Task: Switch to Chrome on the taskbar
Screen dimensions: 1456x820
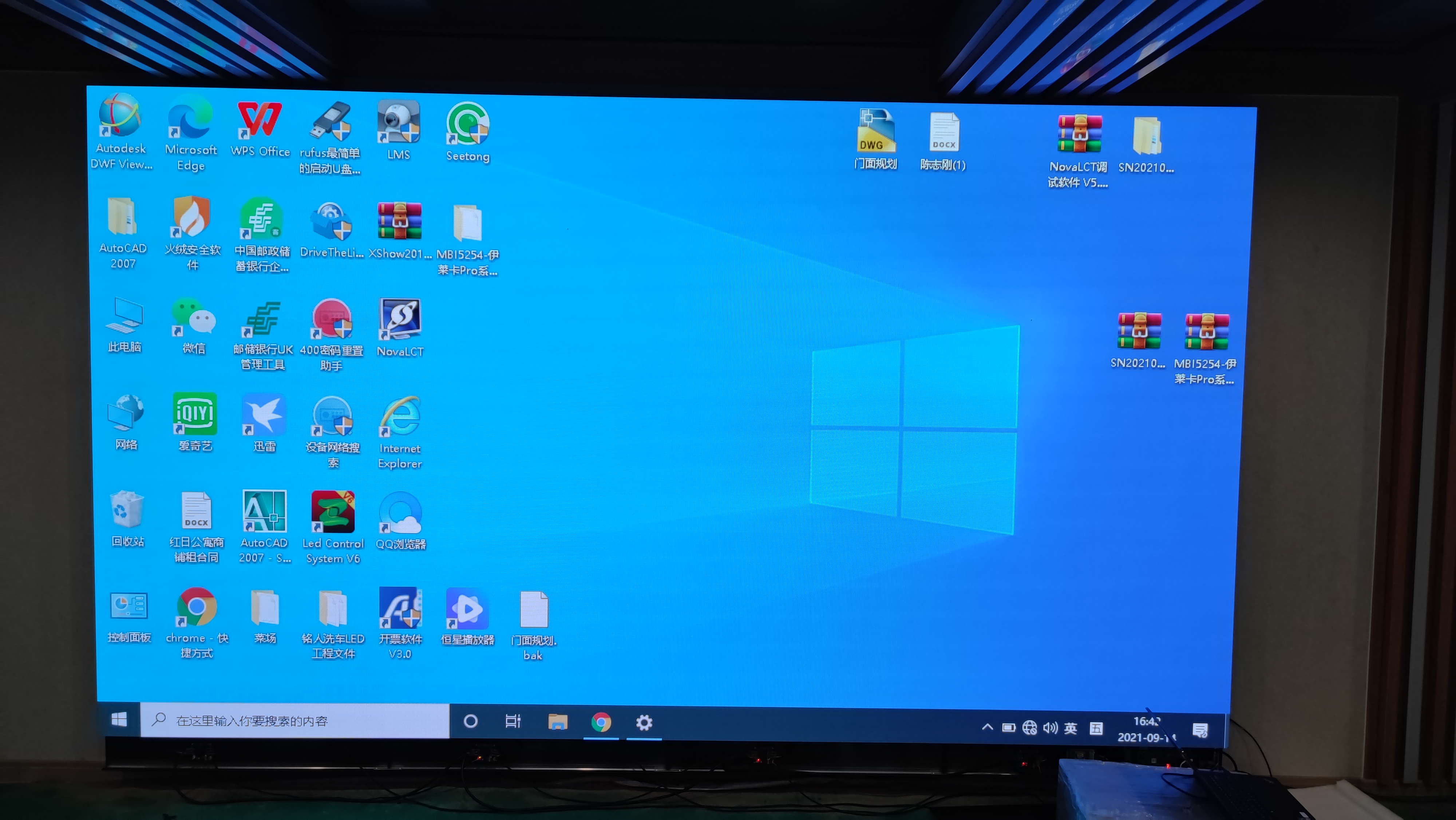Action: click(x=601, y=723)
